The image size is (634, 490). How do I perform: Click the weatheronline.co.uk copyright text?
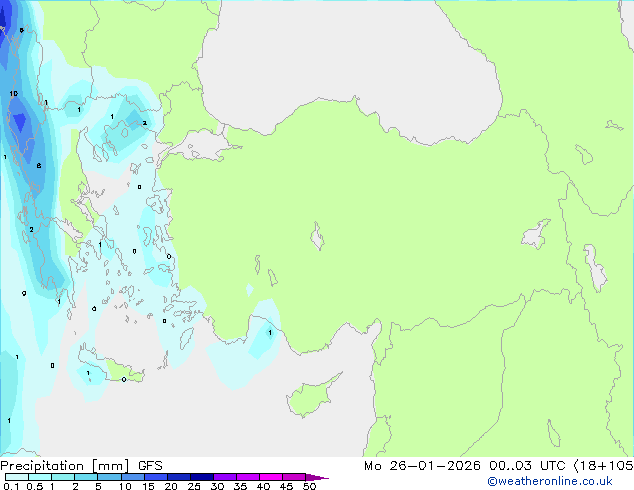click(549, 481)
